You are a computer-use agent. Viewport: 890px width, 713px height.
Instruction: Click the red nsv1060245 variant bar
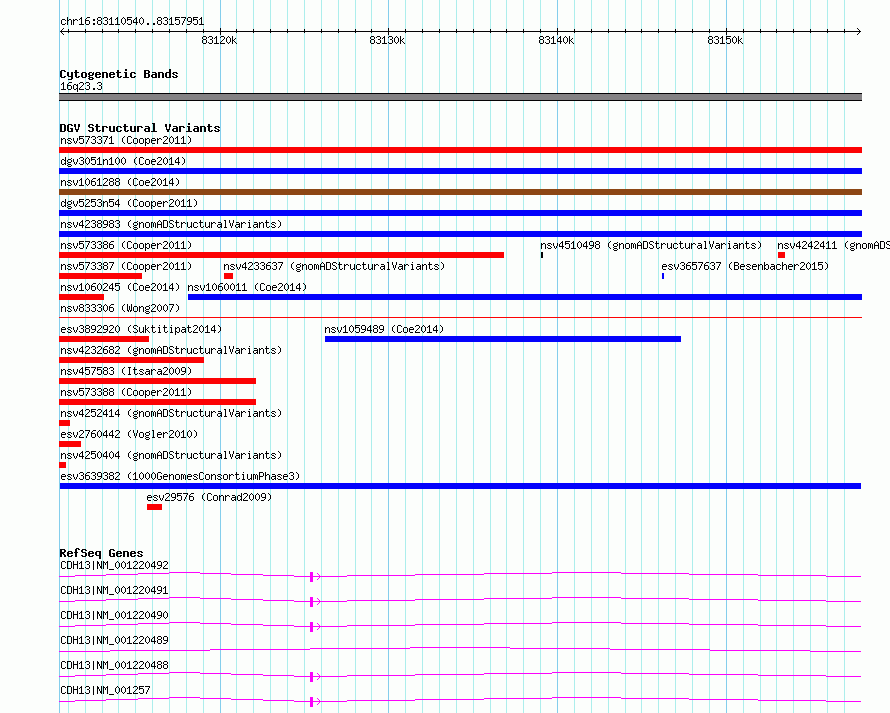point(82,297)
